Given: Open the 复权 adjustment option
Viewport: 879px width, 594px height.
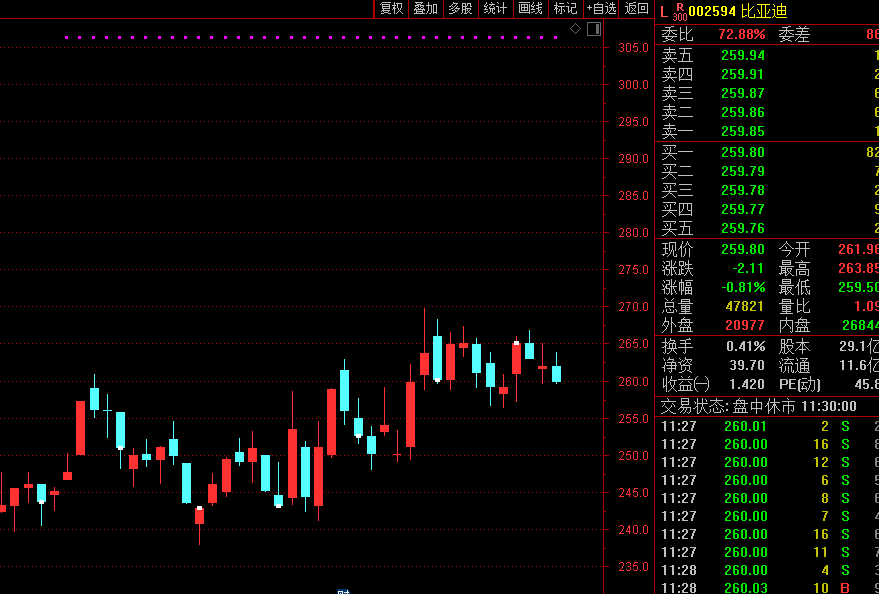Looking at the screenshot, I should click(391, 8).
